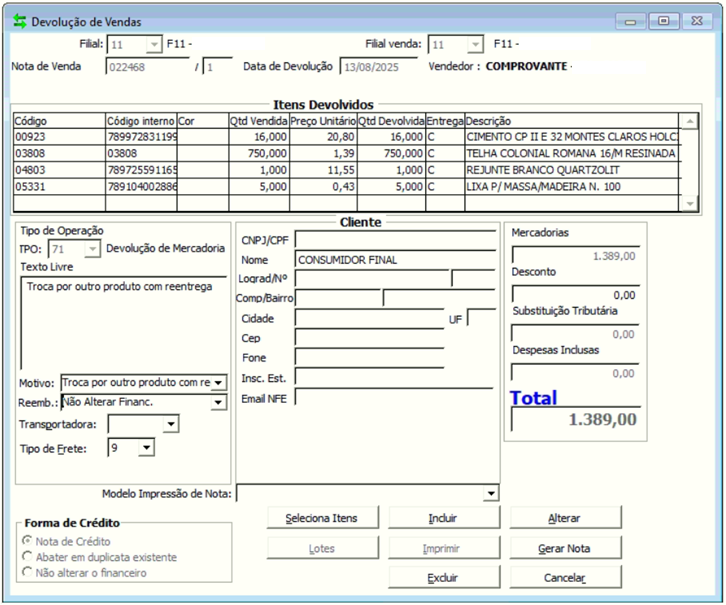Focus the Data de Devolução field

[x=378, y=67]
